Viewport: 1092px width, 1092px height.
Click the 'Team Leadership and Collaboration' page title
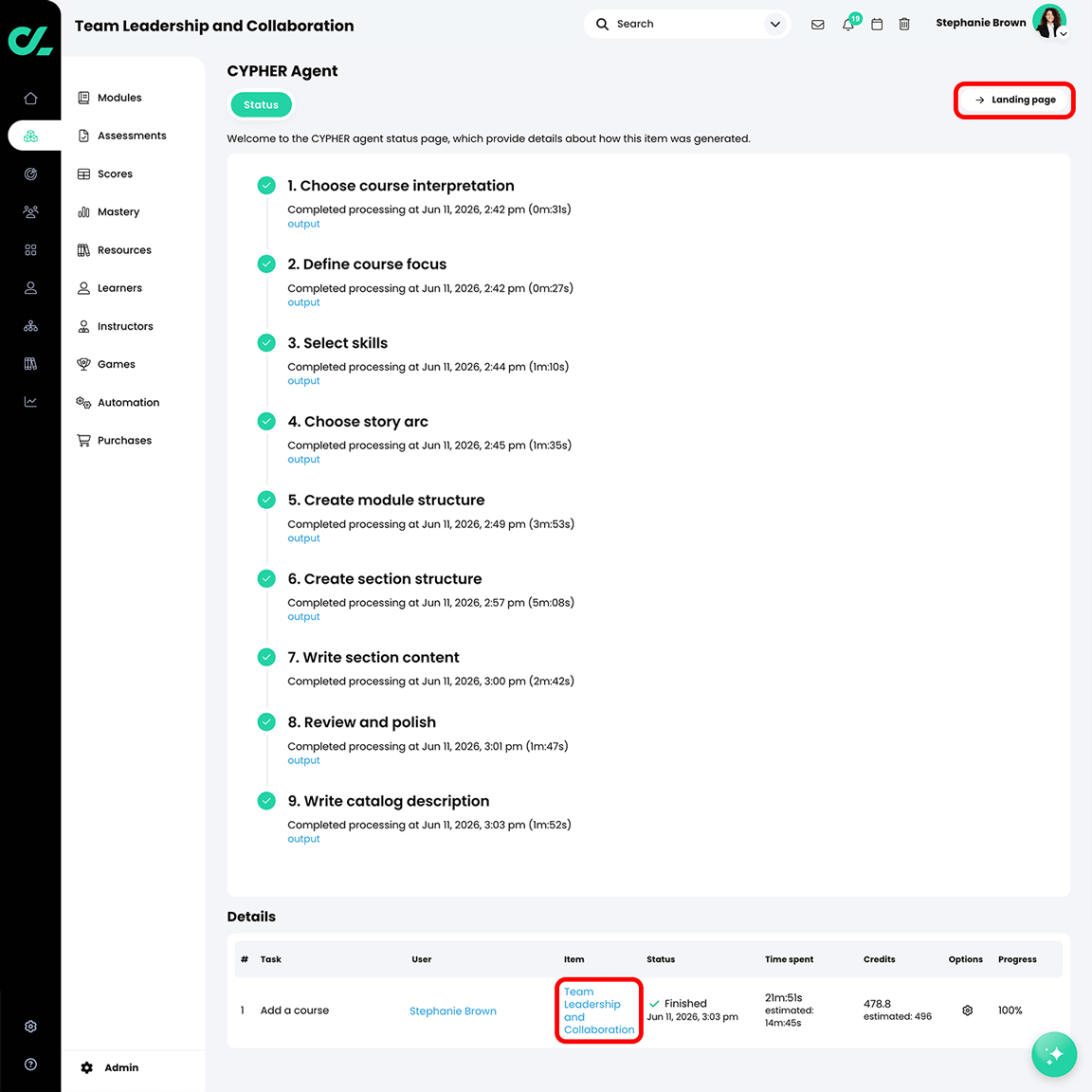coord(214,26)
